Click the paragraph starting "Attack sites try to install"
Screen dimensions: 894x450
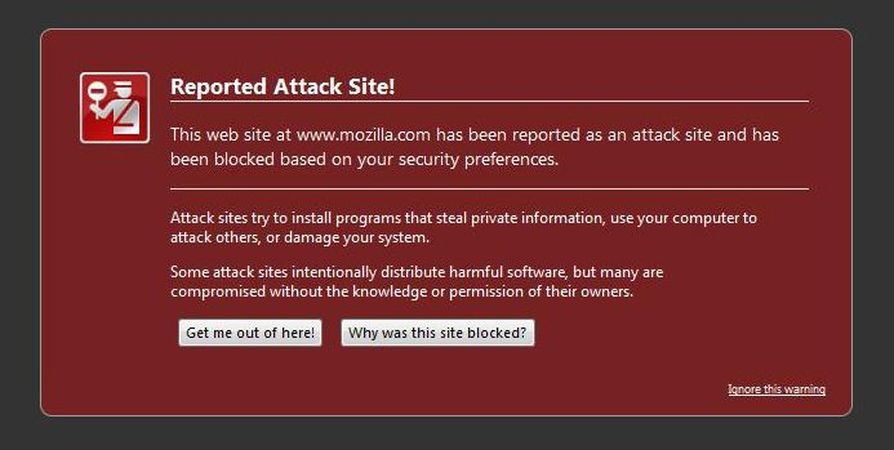point(462,227)
